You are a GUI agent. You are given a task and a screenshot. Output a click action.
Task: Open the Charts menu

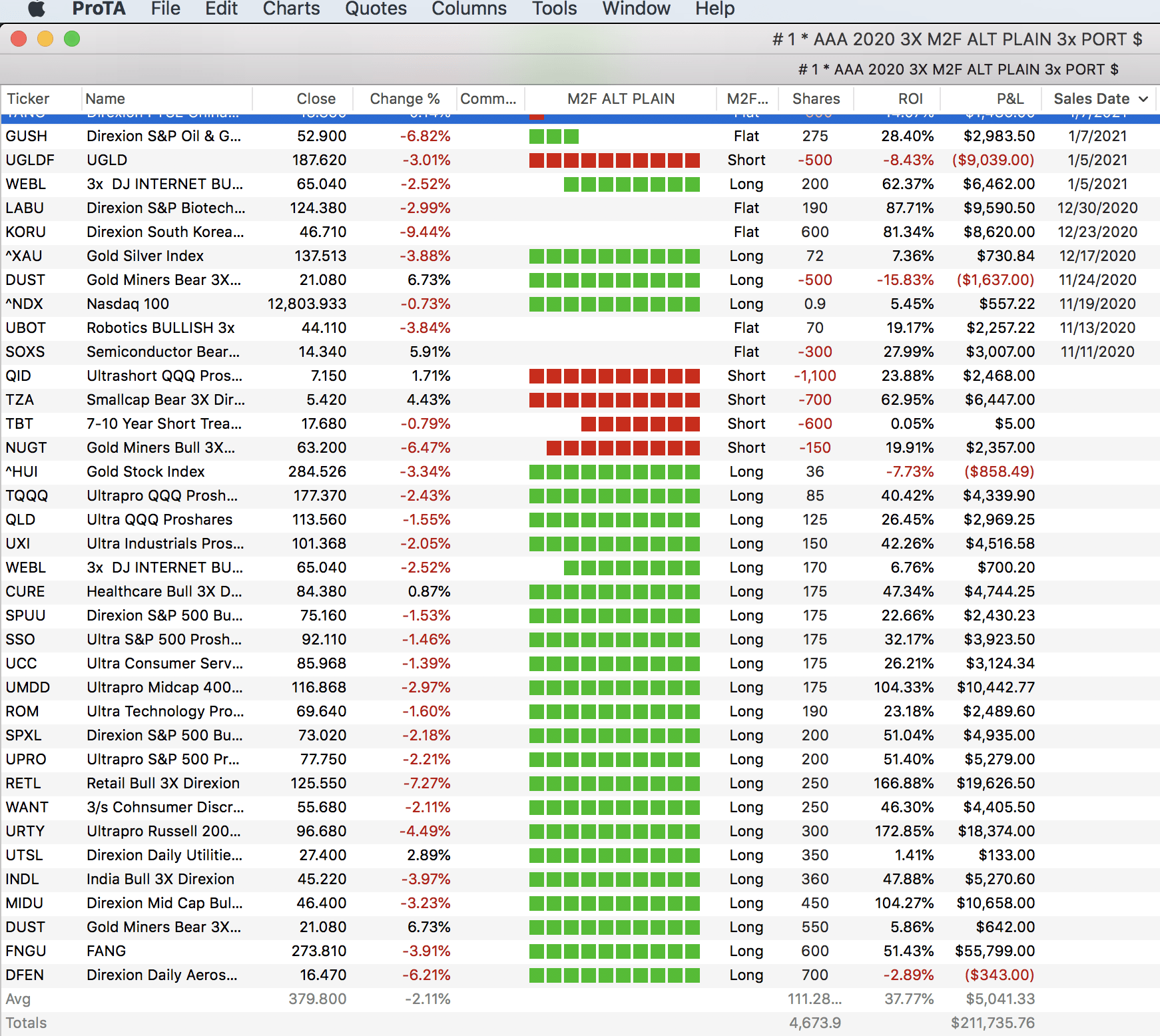(x=291, y=9)
